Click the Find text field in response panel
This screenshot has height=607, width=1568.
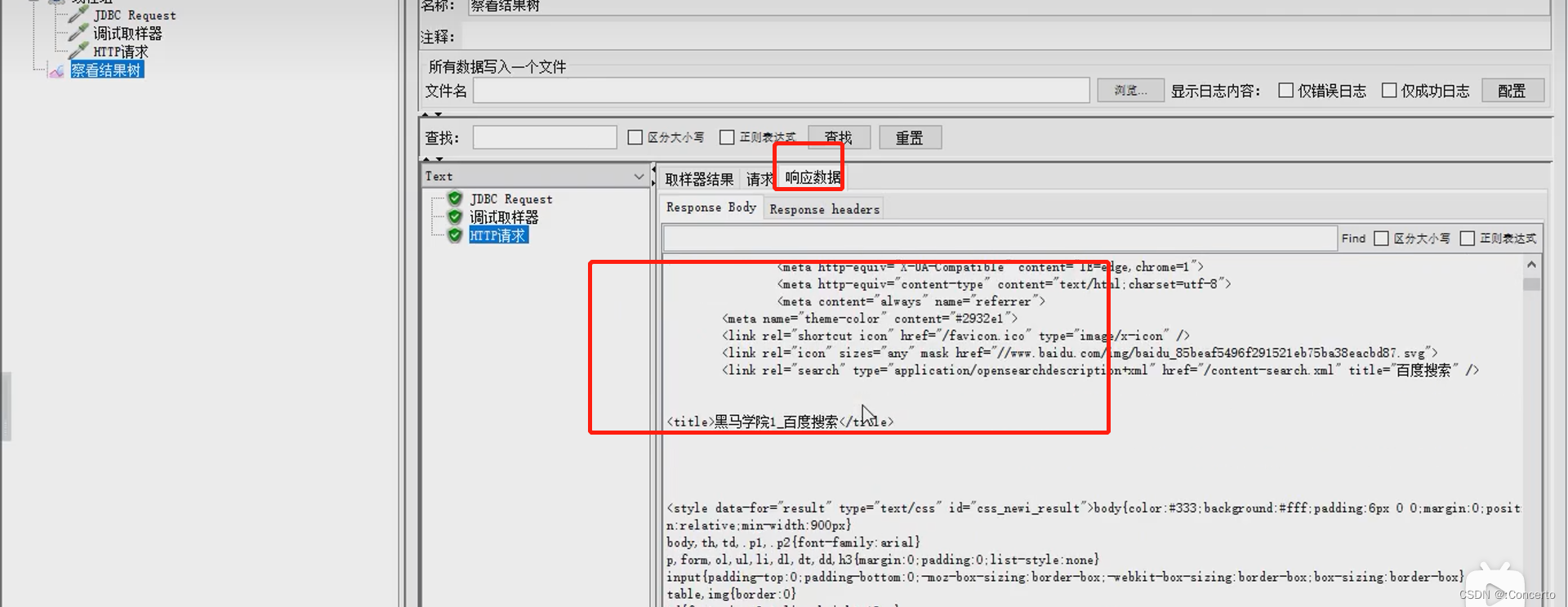(x=1000, y=239)
